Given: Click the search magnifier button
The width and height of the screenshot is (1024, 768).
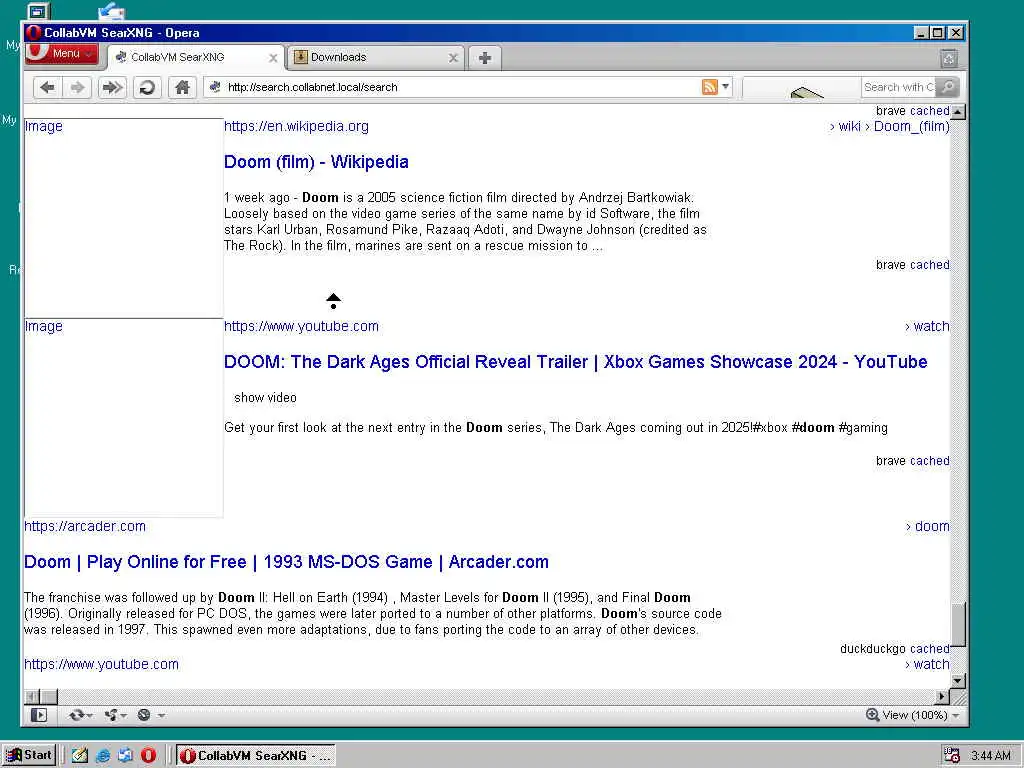Looking at the screenshot, I should click(947, 87).
